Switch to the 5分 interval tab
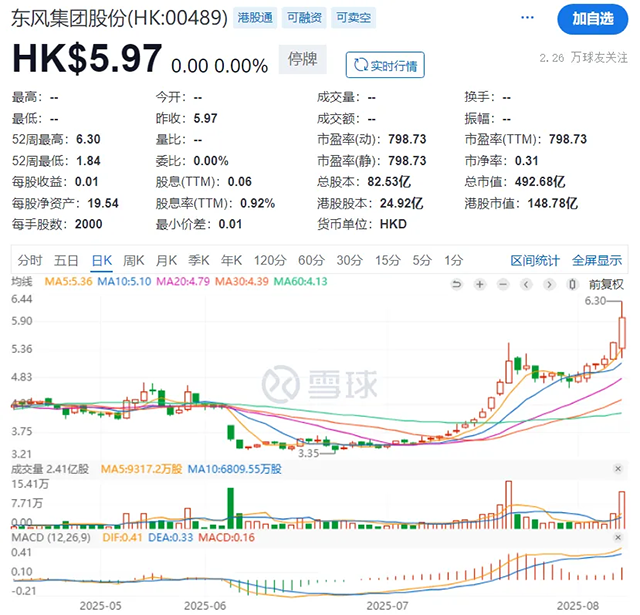The width and height of the screenshot is (640, 615). coord(422,260)
